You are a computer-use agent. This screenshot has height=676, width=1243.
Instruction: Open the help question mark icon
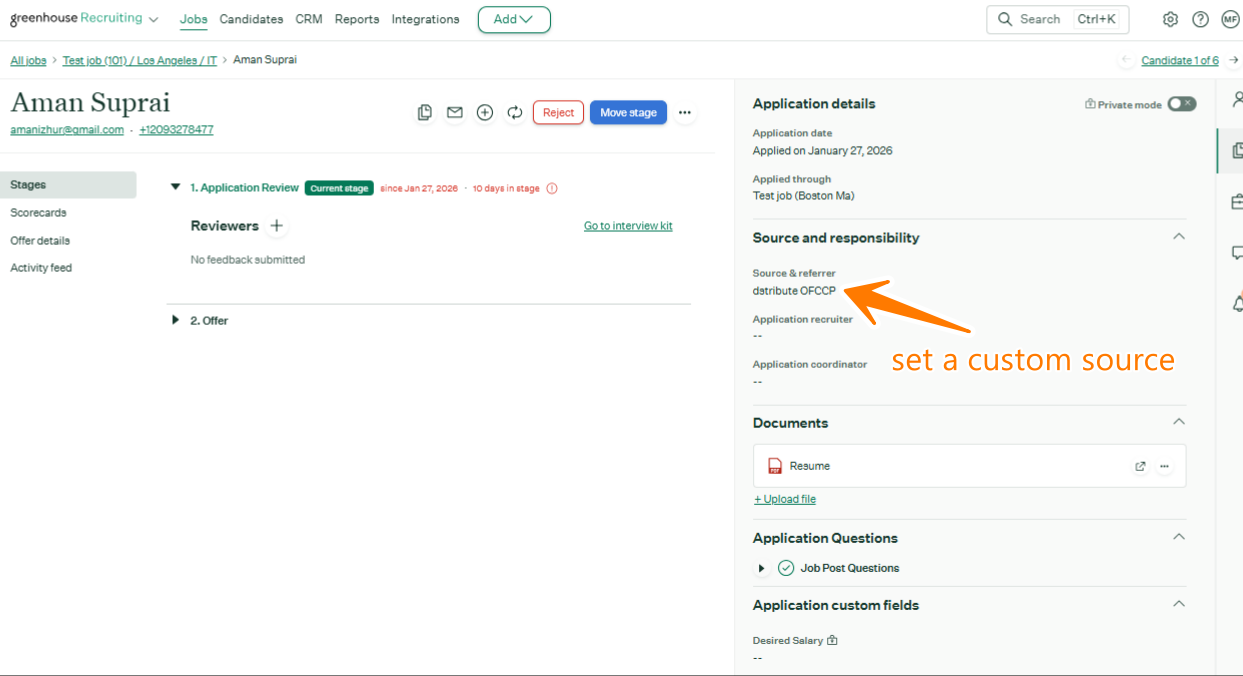[1200, 19]
